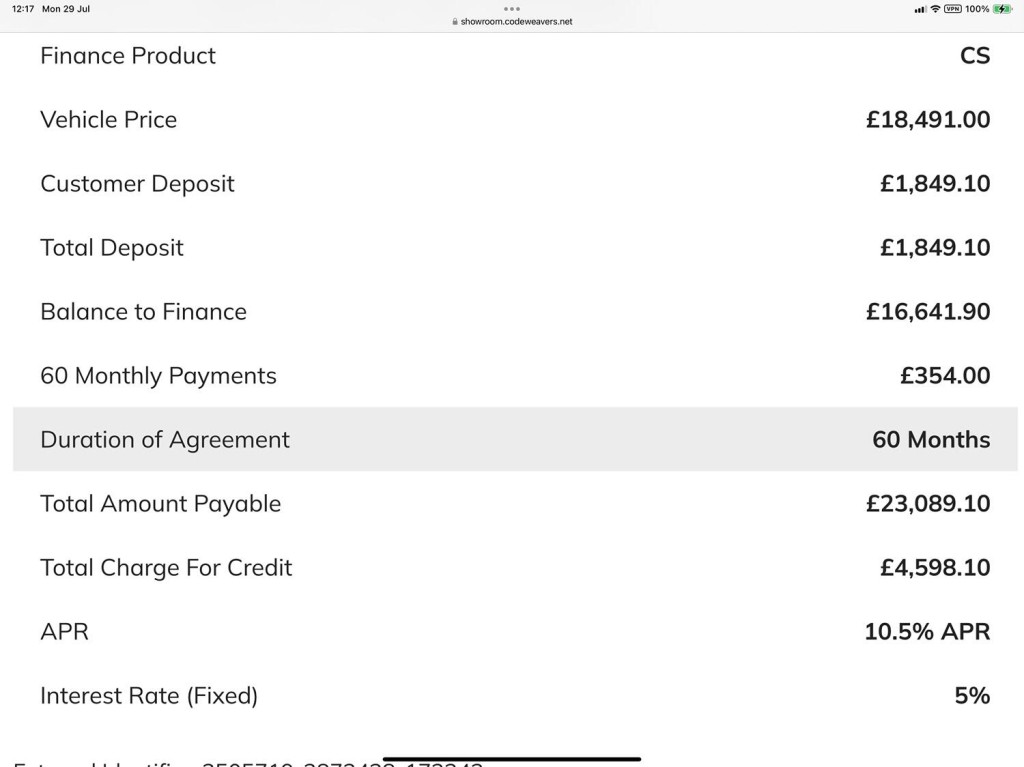This screenshot has width=1024, height=767.
Task: Tap the Wi-Fi icon in status bar
Action: (x=935, y=9)
